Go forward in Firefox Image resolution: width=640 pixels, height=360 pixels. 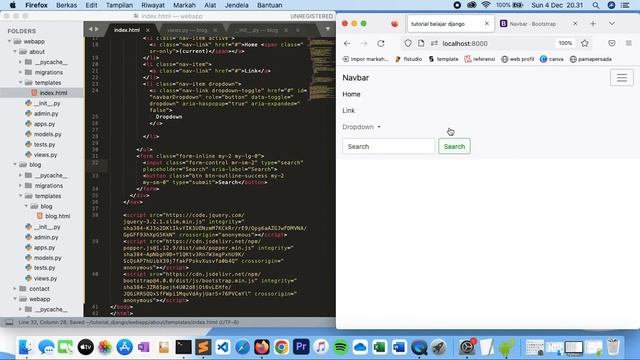[364, 43]
